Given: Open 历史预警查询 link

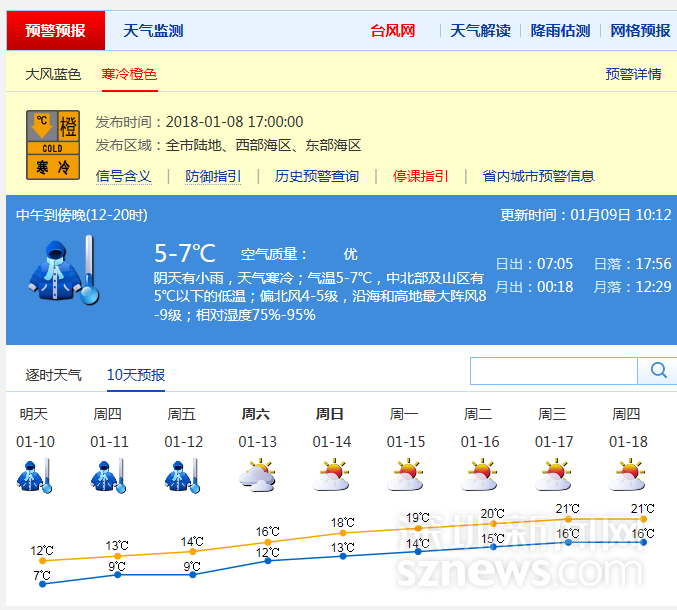Looking at the screenshot, I should pyautogui.click(x=316, y=176).
